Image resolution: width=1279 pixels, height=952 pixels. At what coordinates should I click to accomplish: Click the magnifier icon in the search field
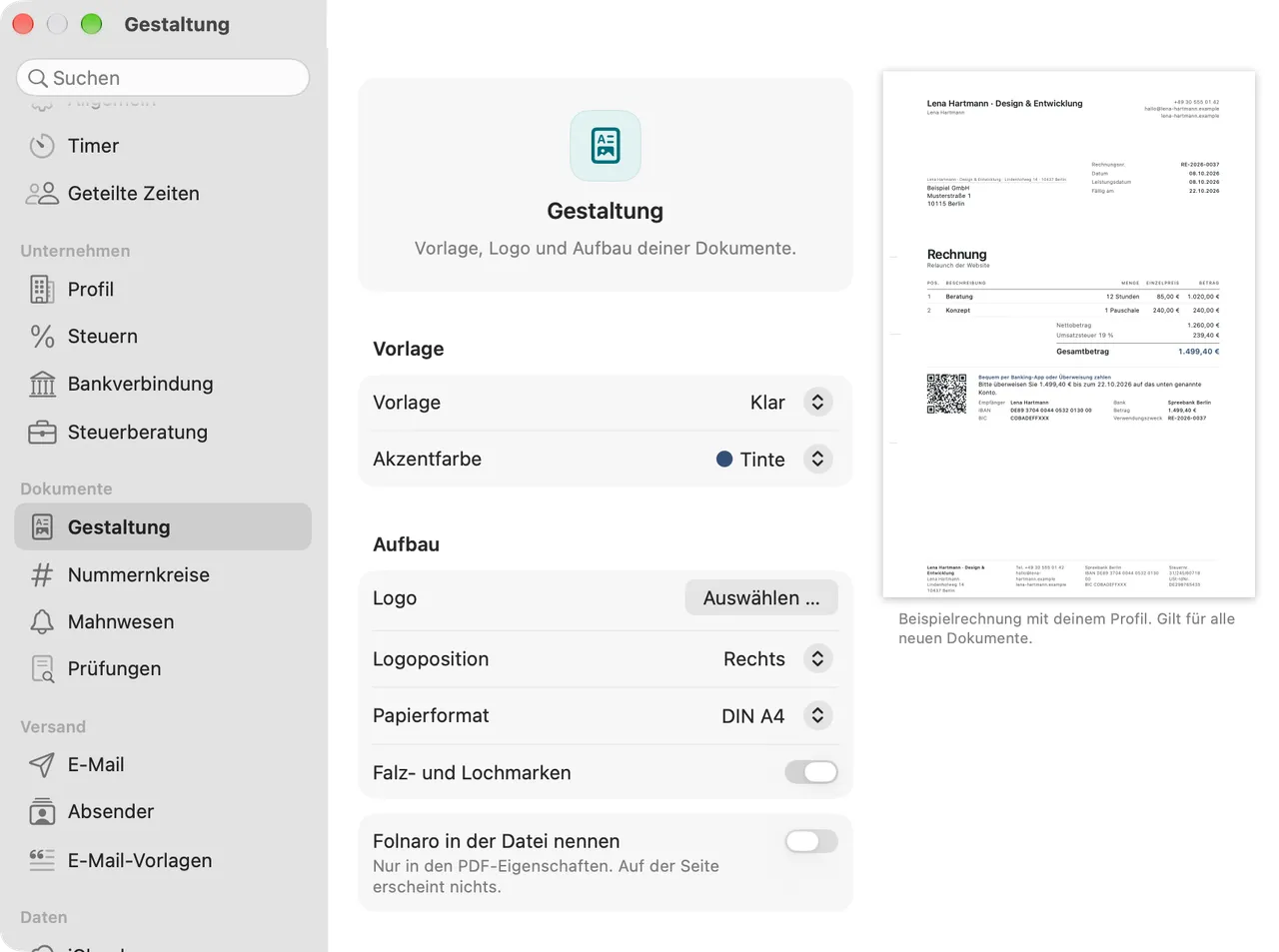[x=38, y=78]
